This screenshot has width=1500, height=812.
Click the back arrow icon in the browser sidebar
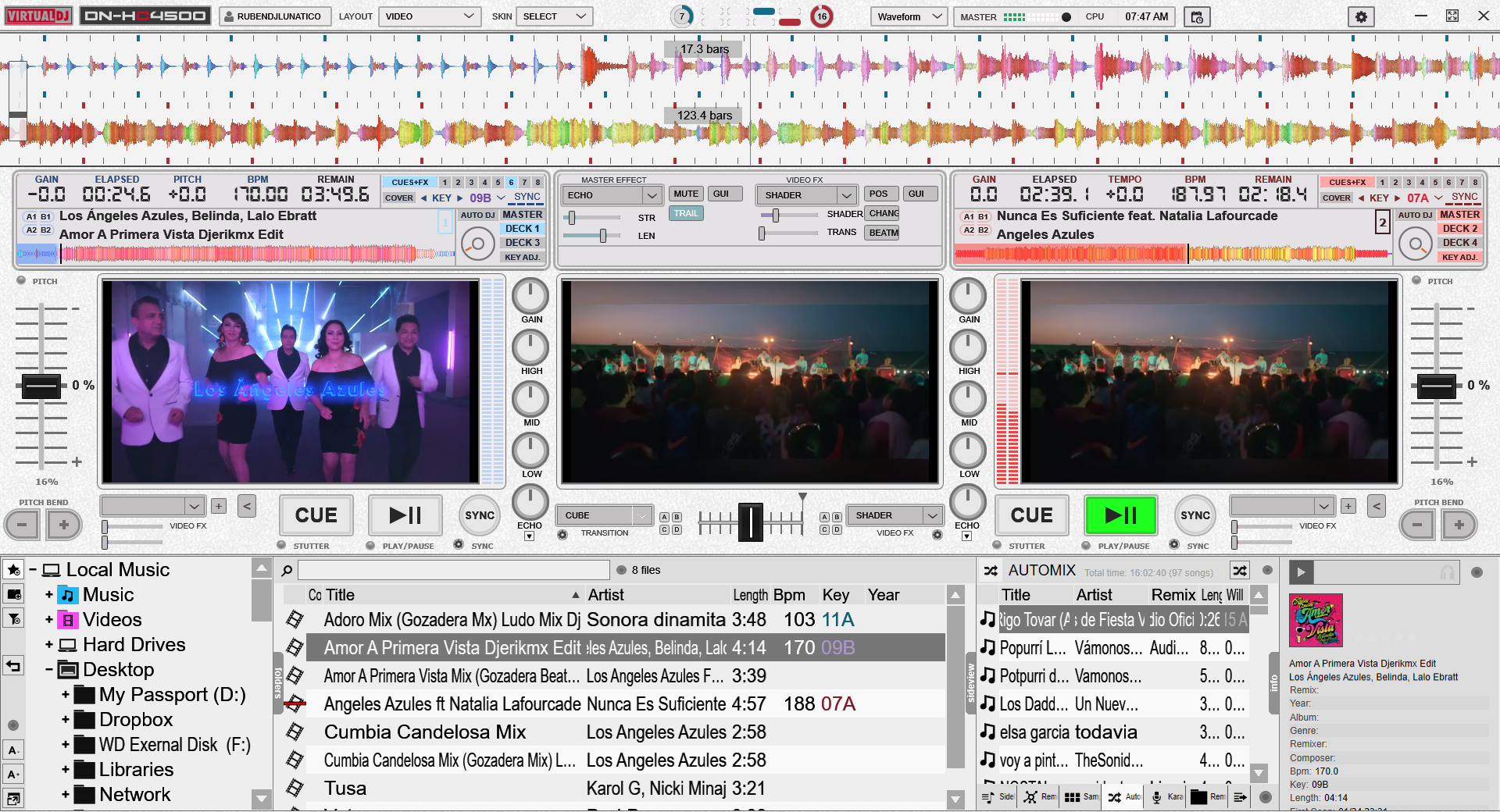coord(14,666)
